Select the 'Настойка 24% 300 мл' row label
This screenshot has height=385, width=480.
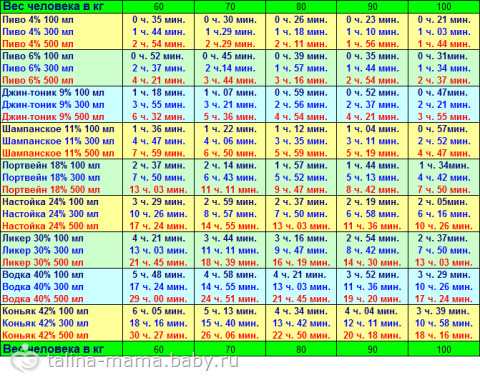[50, 214]
